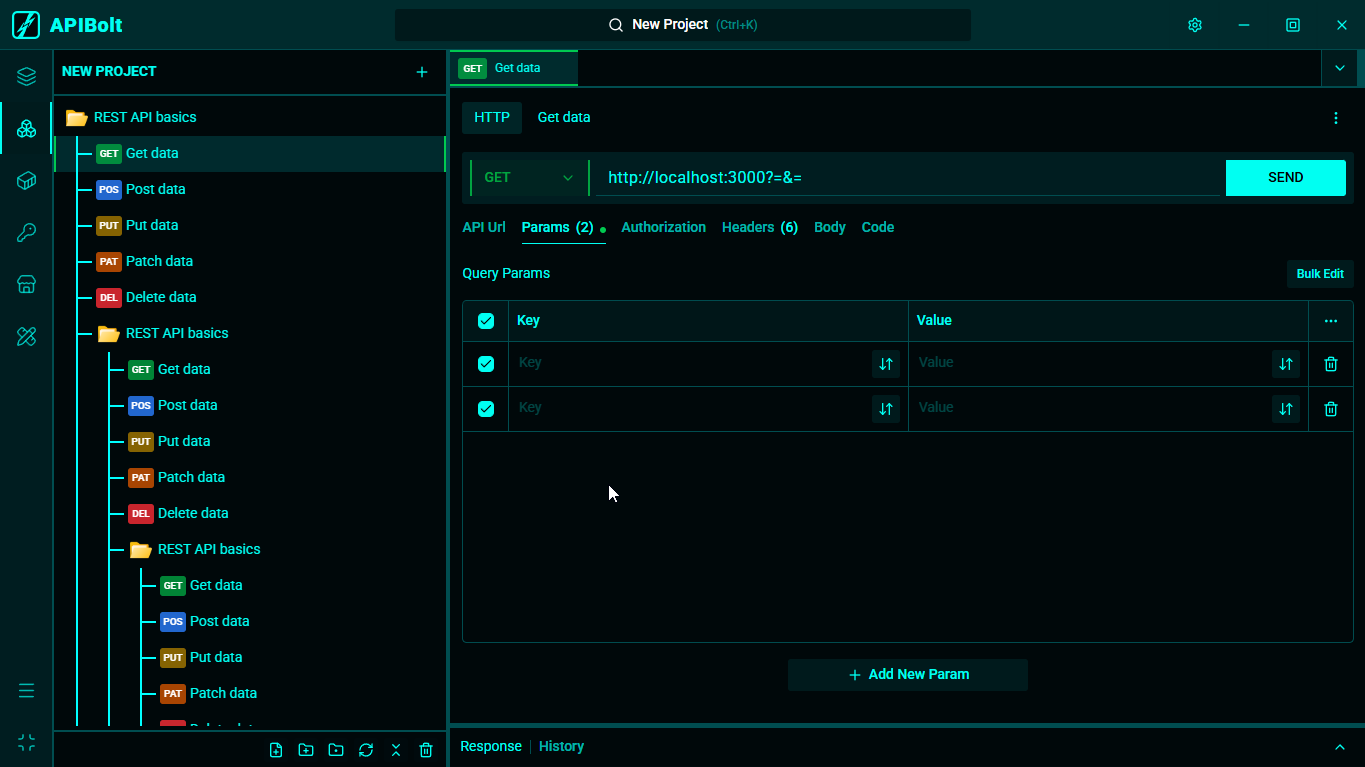Open the store icon in sidebar

coord(27,285)
